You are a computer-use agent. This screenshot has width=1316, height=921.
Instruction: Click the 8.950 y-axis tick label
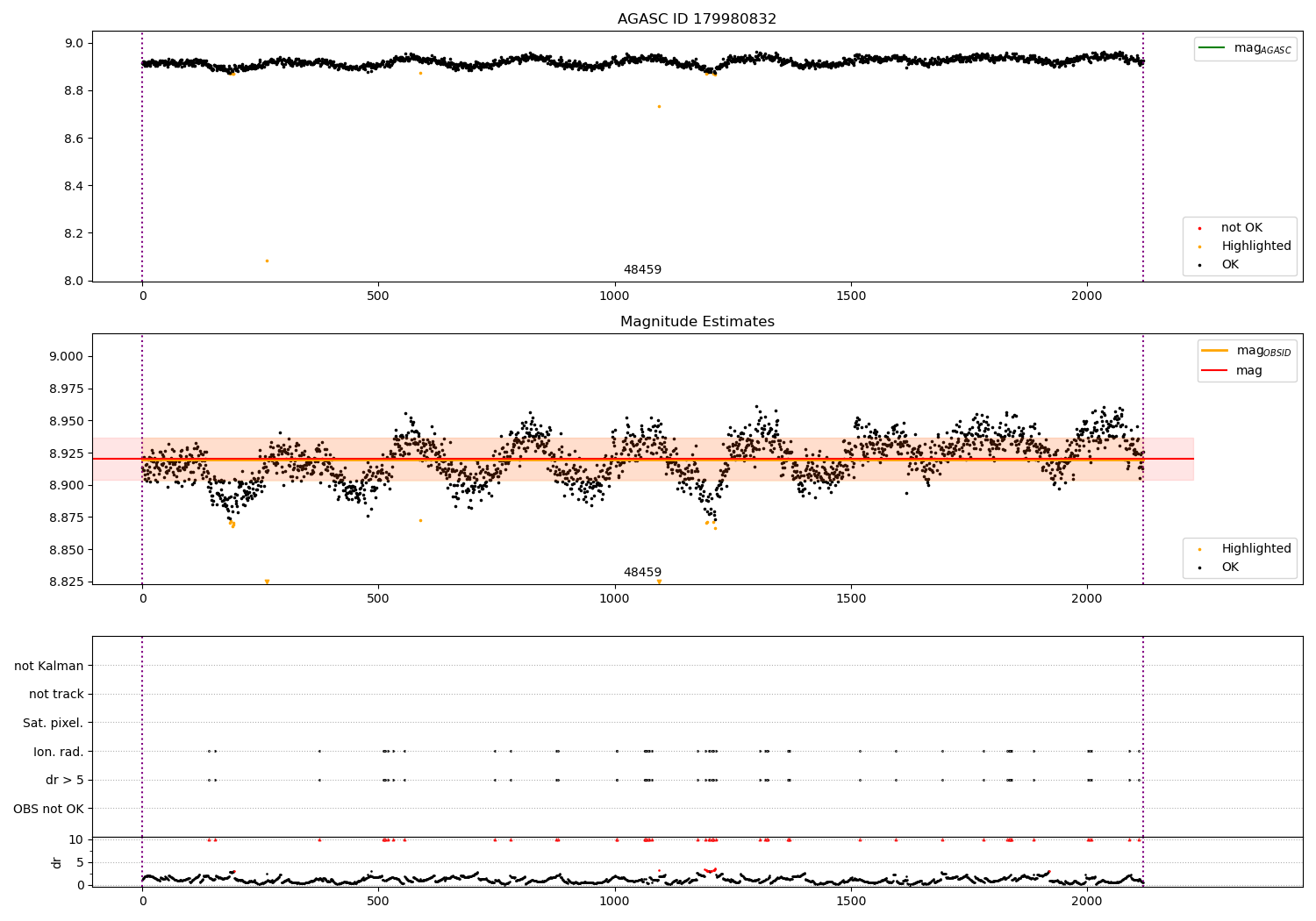(x=67, y=421)
